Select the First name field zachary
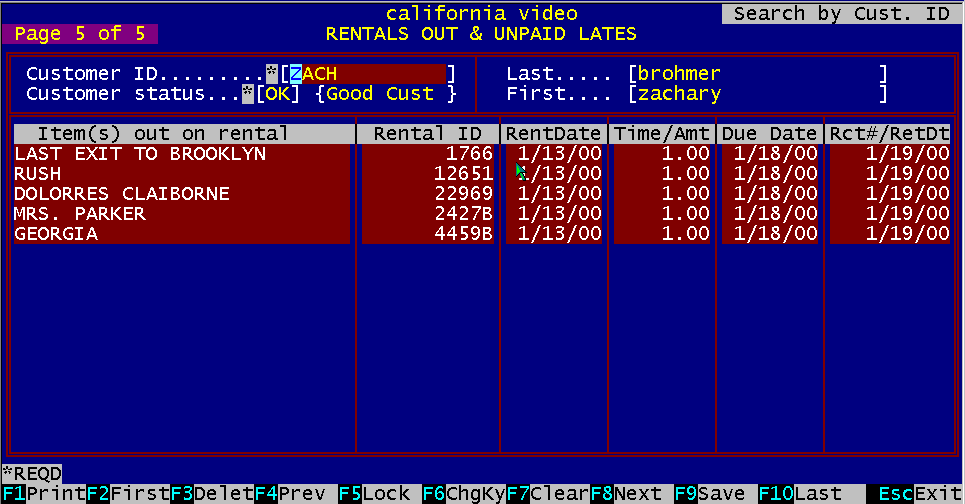 pos(757,94)
